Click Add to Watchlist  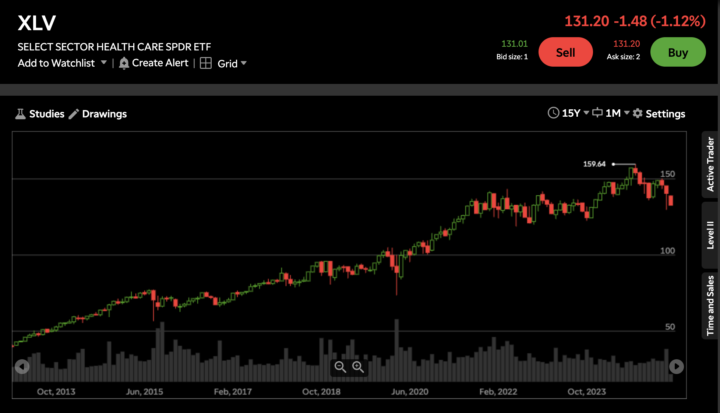[x=56, y=63]
